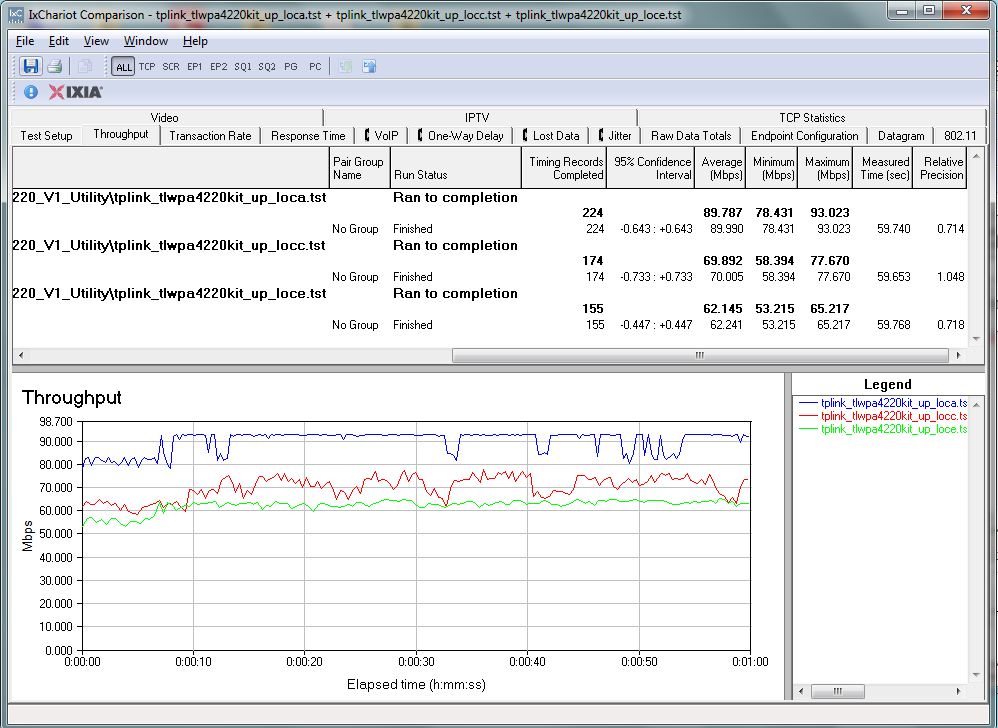The width and height of the screenshot is (998, 728).
Task: Select the EP1 filter button
Action: (195, 66)
